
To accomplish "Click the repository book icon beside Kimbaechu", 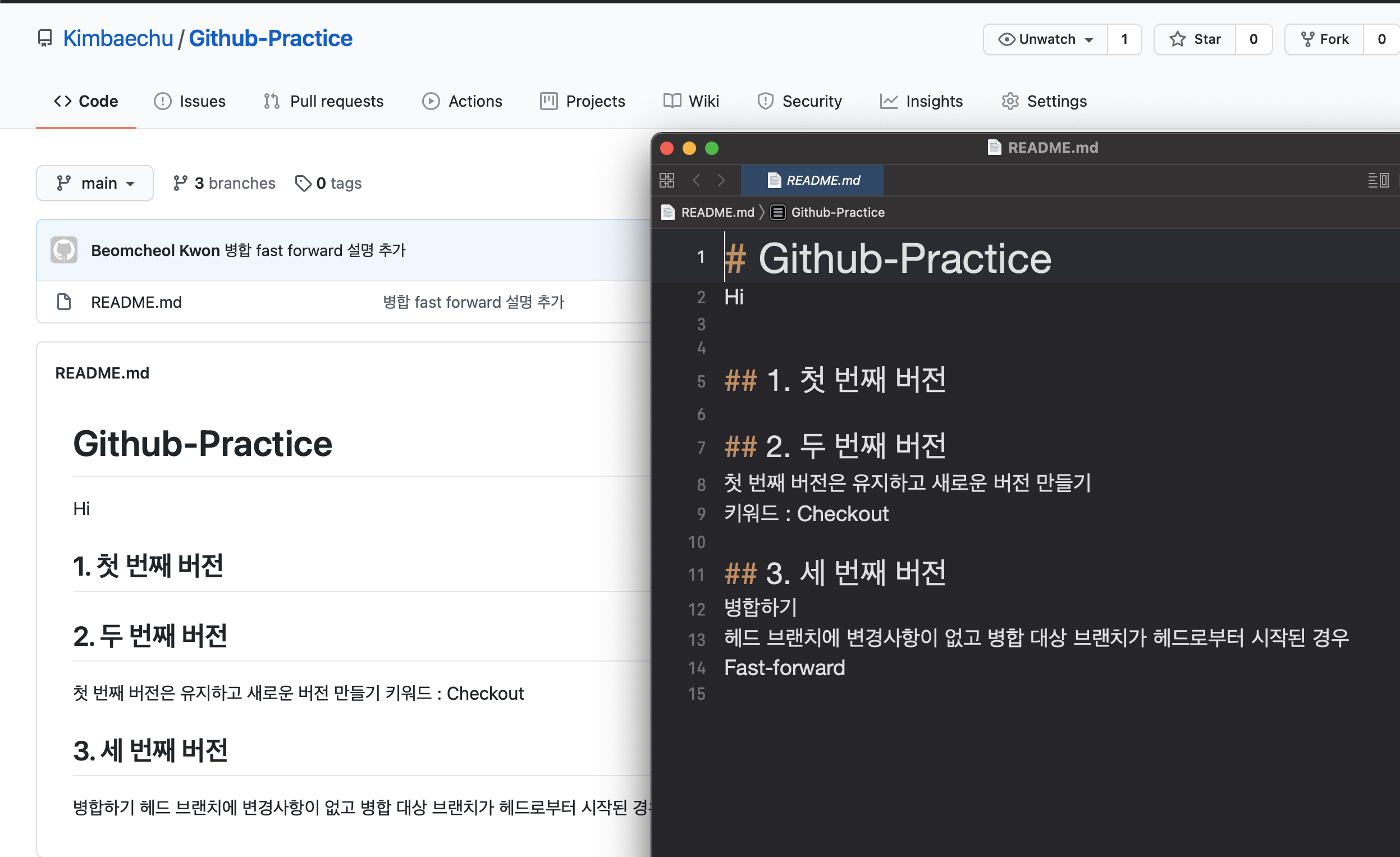I will (44, 38).
